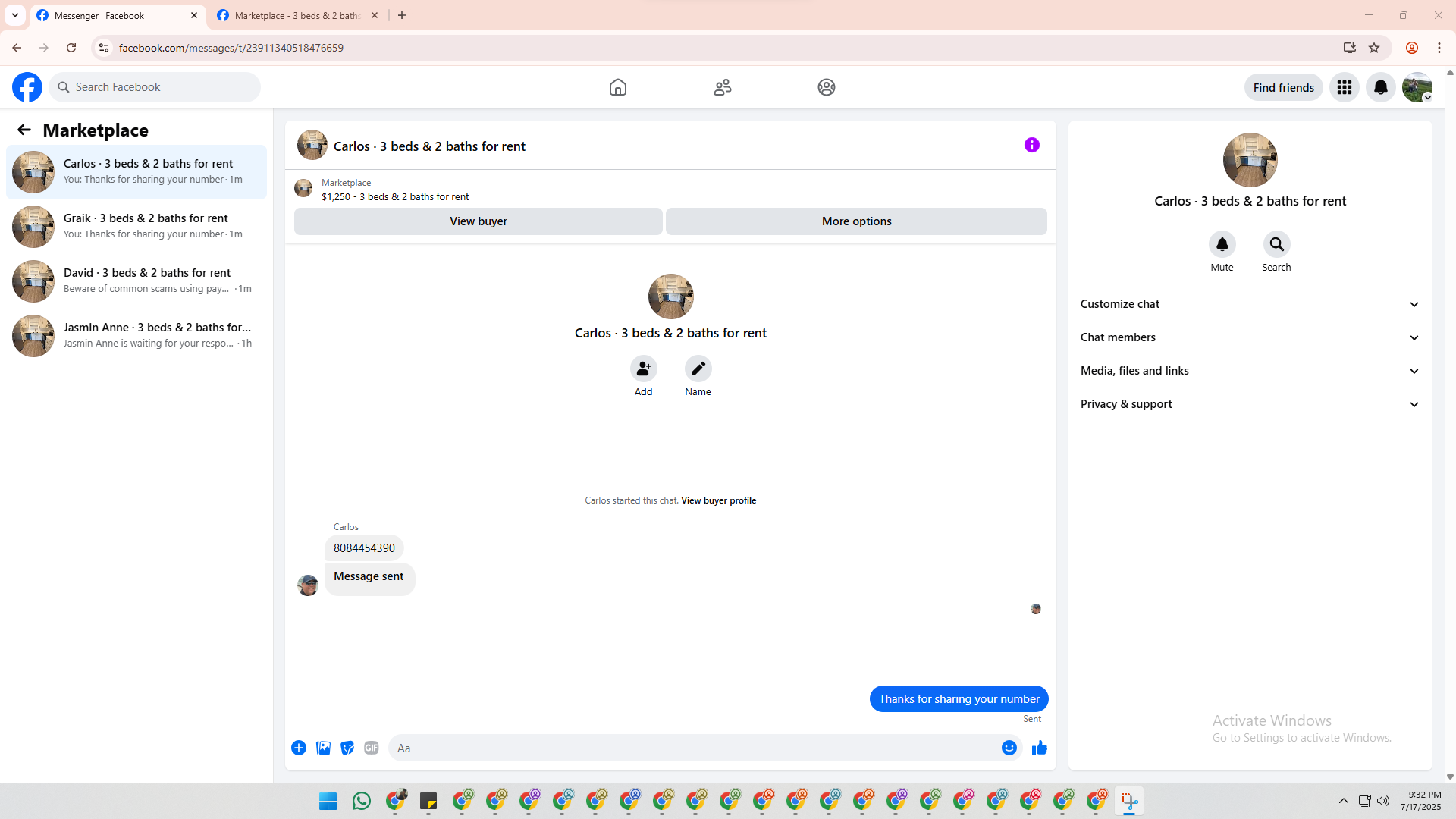The image size is (1456, 819).
Task: Focus the Aa message input field
Action: point(694,748)
